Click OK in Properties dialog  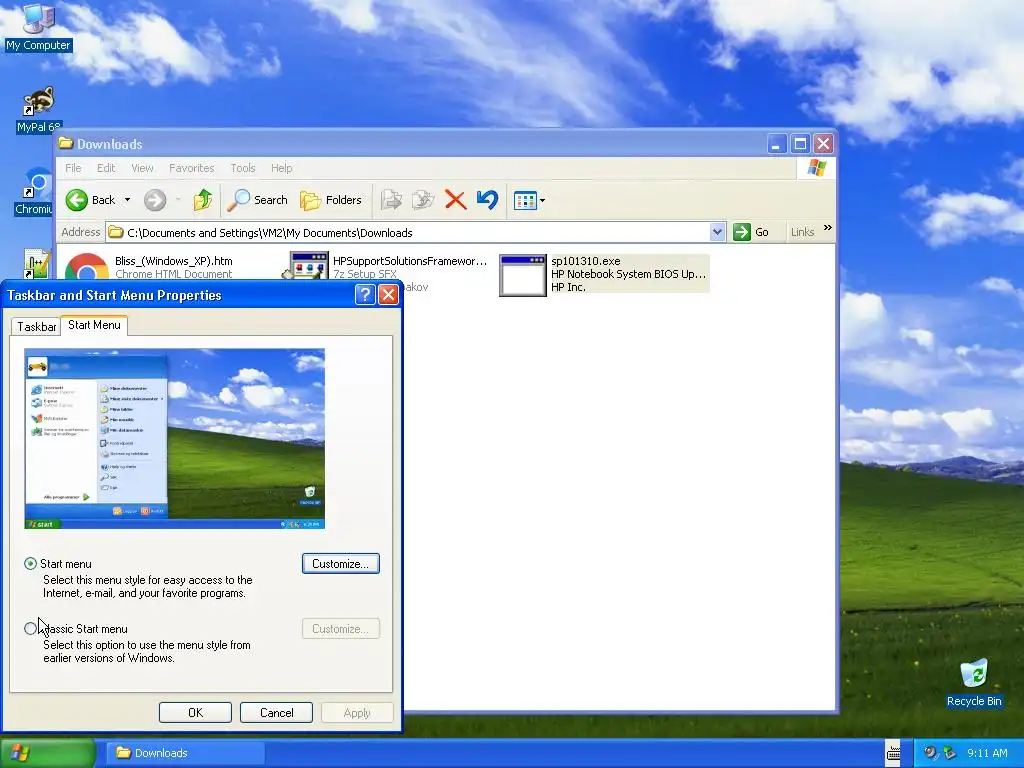[x=195, y=712]
